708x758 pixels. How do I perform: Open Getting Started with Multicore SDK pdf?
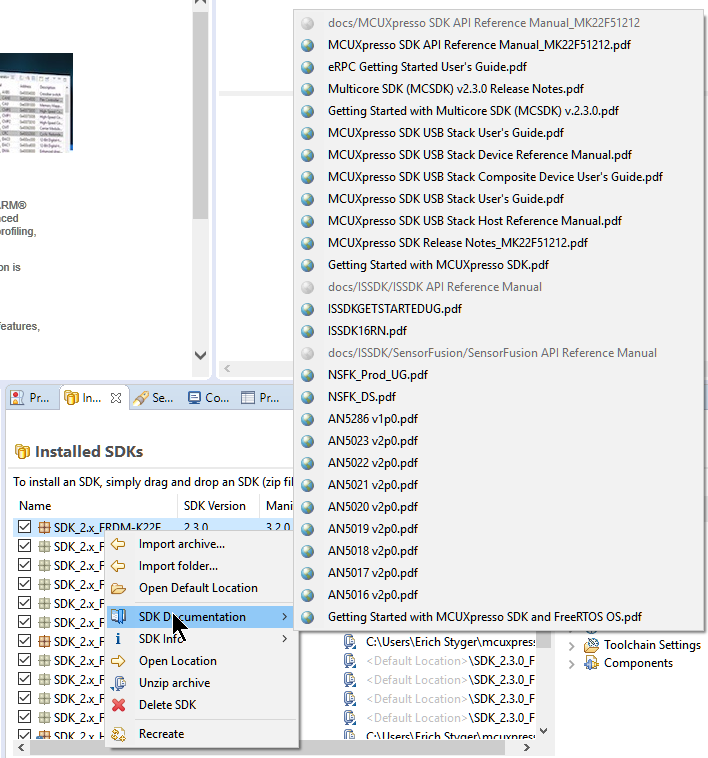click(x=473, y=111)
